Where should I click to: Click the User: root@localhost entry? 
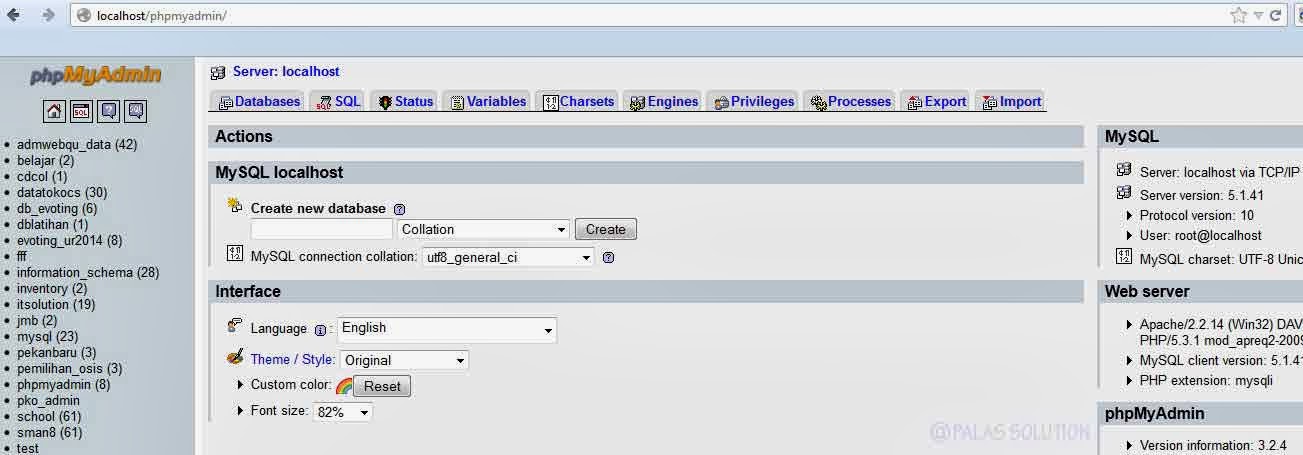click(1200, 235)
